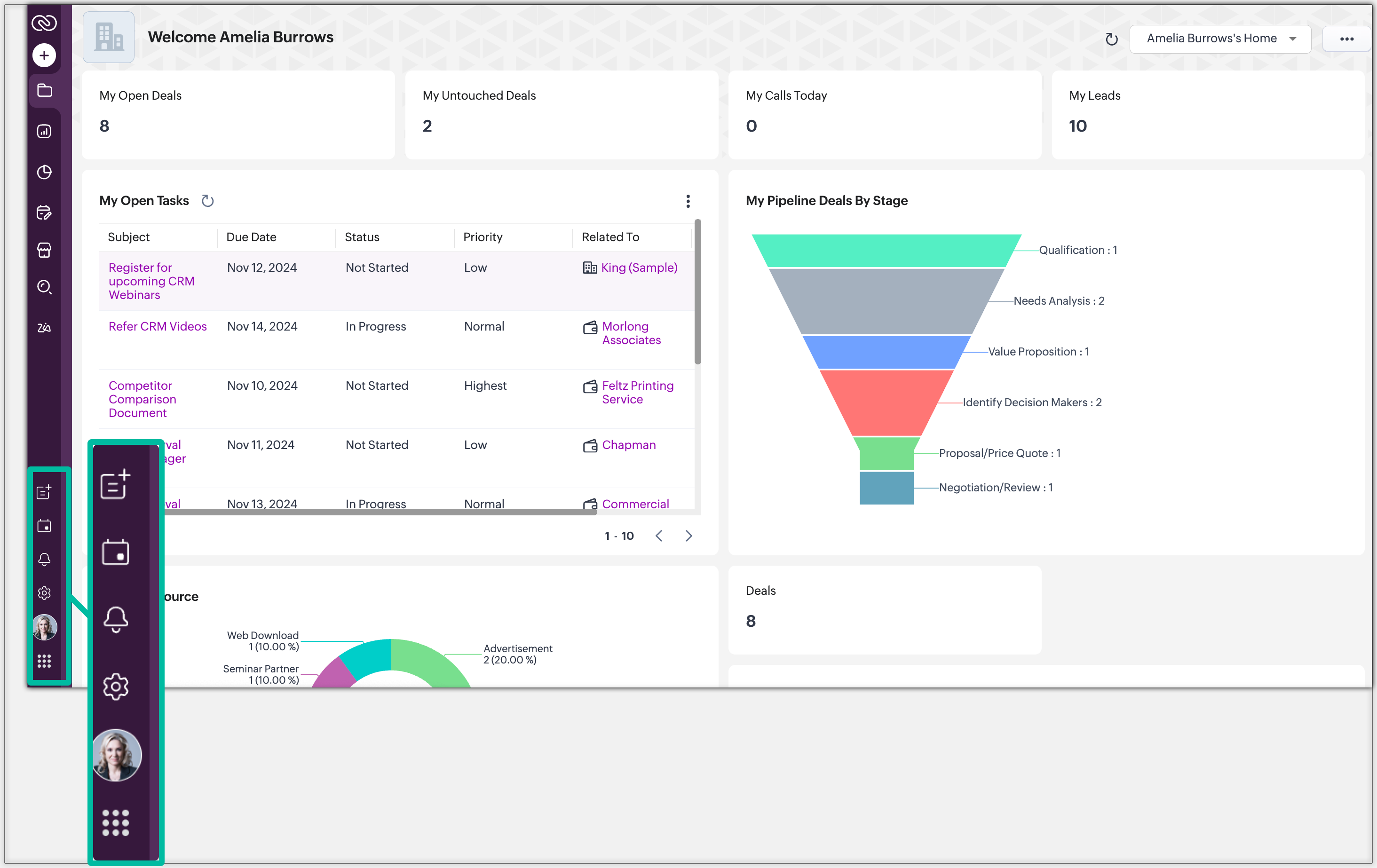Open the Register for upcoming CRM Webinars task
Viewport: 1377px width, 868px height.
pyautogui.click(x=151, y=281)
